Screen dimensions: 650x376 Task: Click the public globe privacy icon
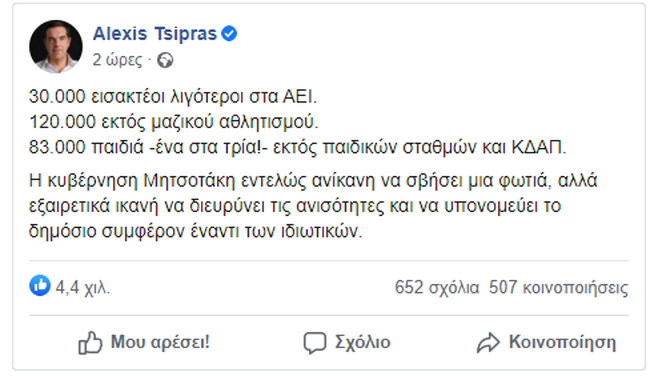point(165,61)
